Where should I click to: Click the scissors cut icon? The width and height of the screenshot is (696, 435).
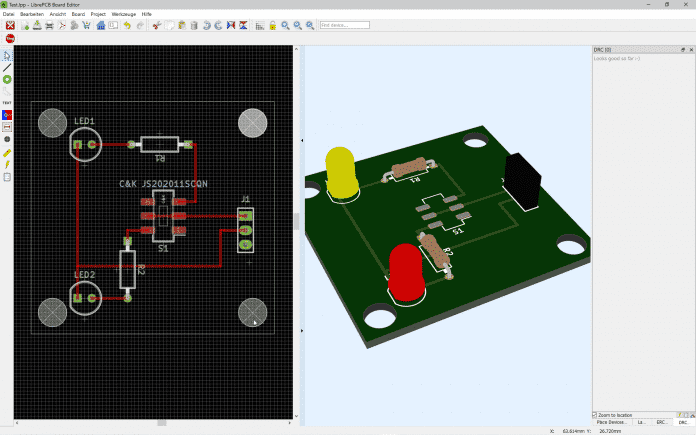tap(157, 24)
